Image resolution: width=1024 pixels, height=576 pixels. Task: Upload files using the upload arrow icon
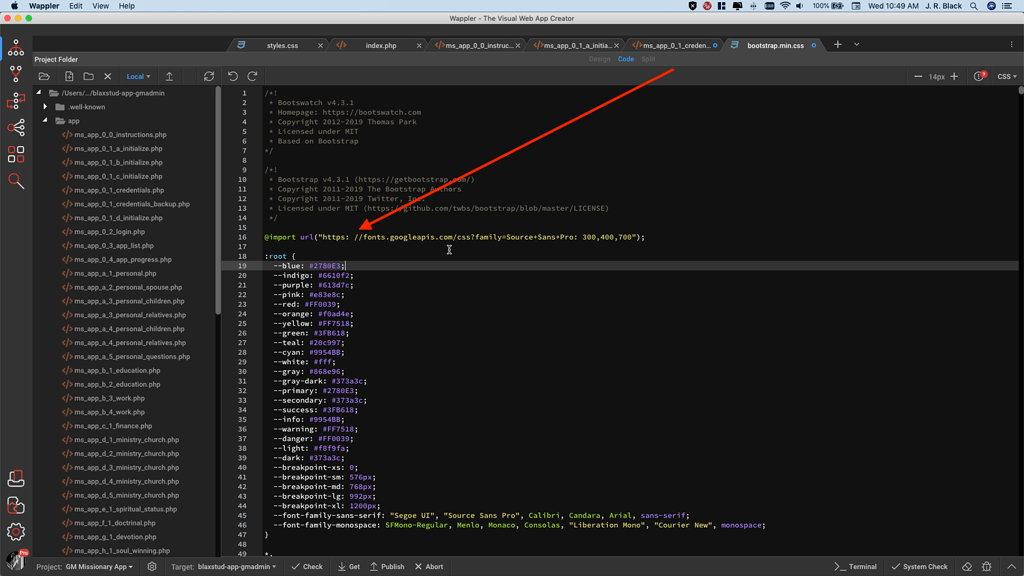170,75
